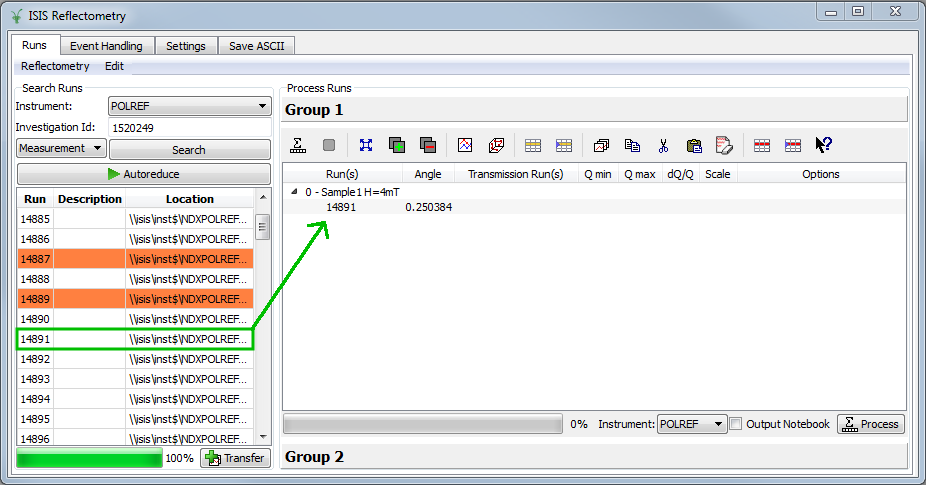Click the Delete Row icon
The image size is (926, 485).
762,145
